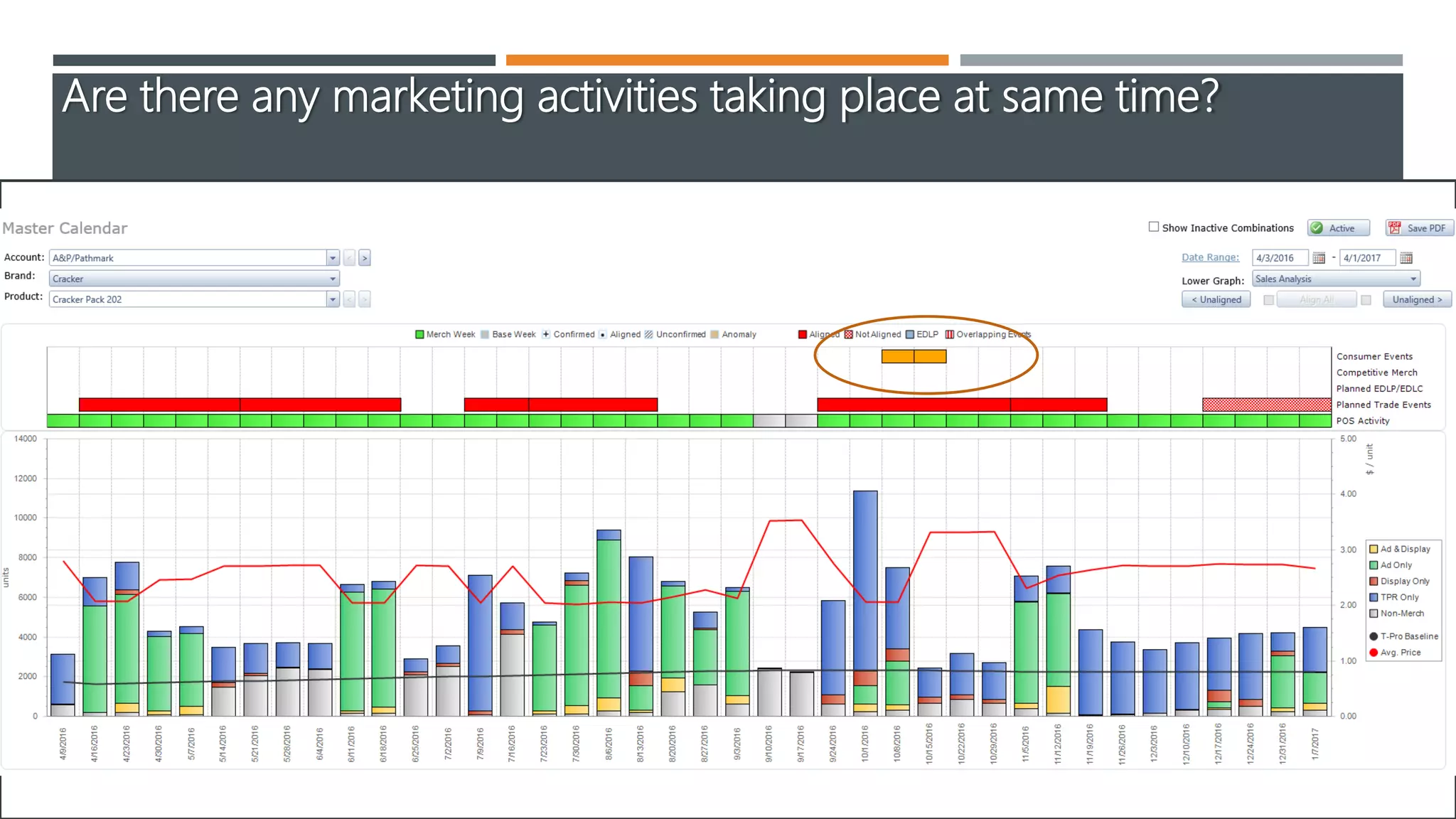Screen dimensions: 1456x819
Task: Tick the checkbox left of Align All
Action: (x=1268, y=300)
